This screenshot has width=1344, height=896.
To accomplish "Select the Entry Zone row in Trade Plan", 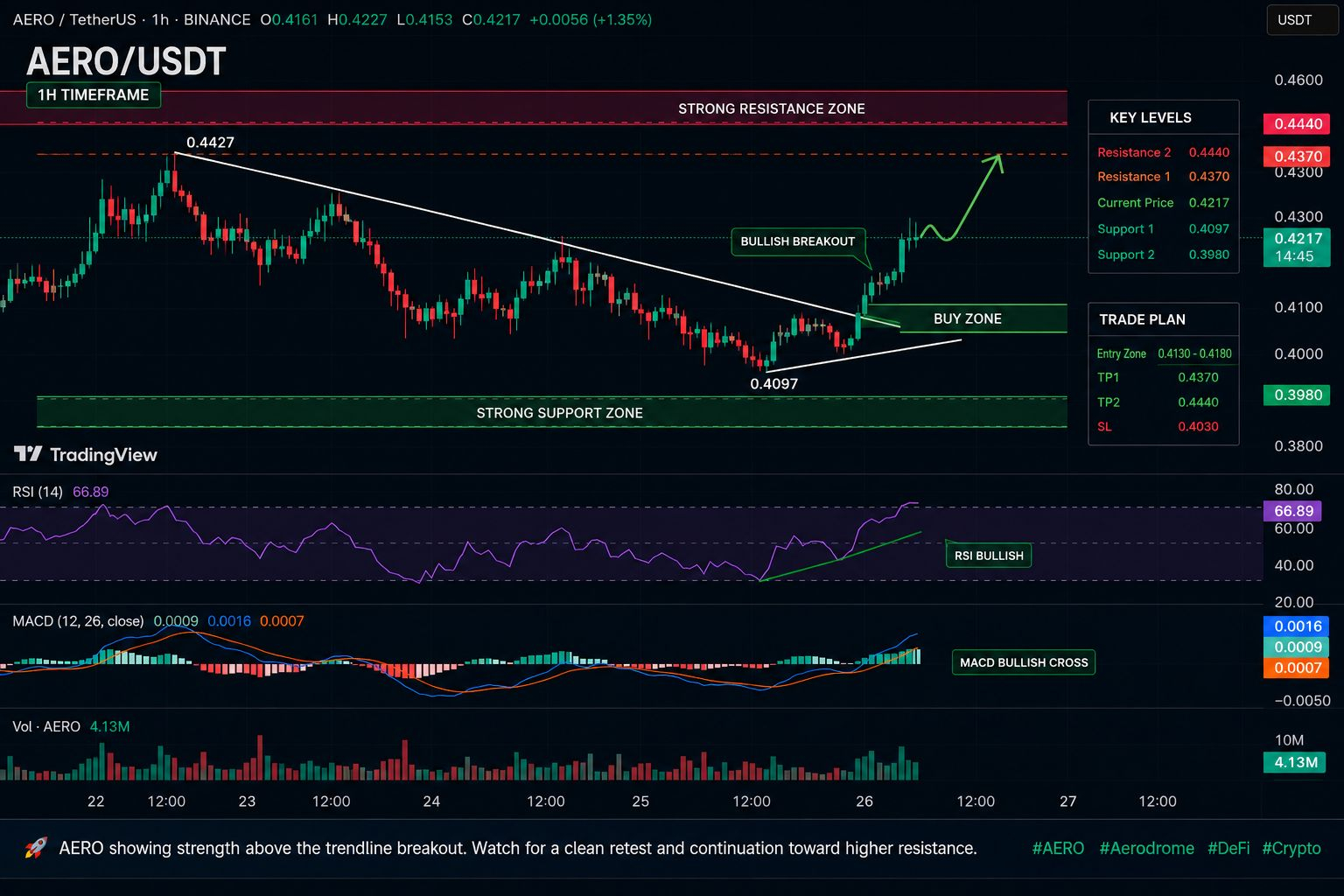I will [1164, 353].
